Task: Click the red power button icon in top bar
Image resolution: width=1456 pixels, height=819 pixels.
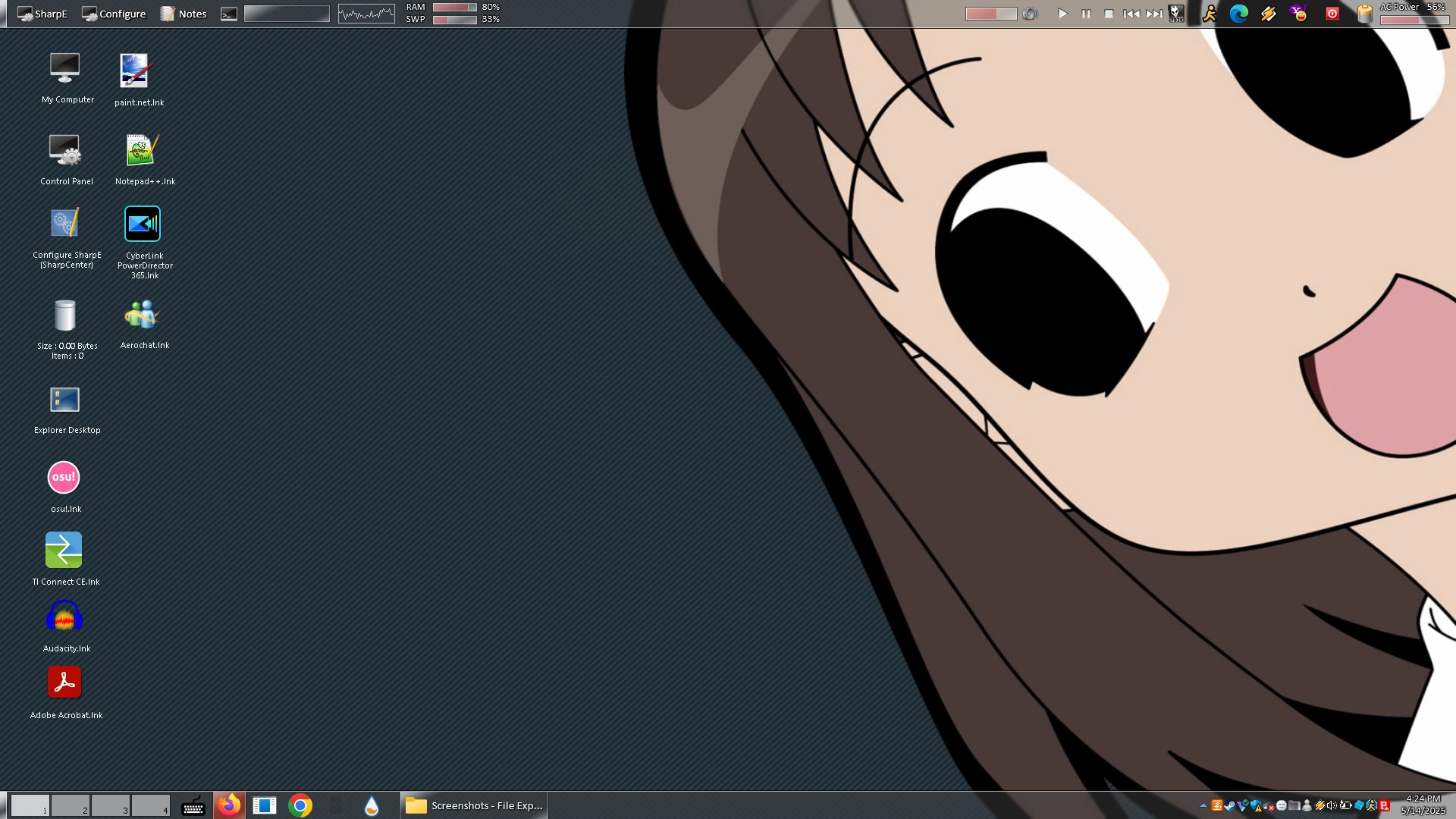Action: click(x=1332, y=14)
